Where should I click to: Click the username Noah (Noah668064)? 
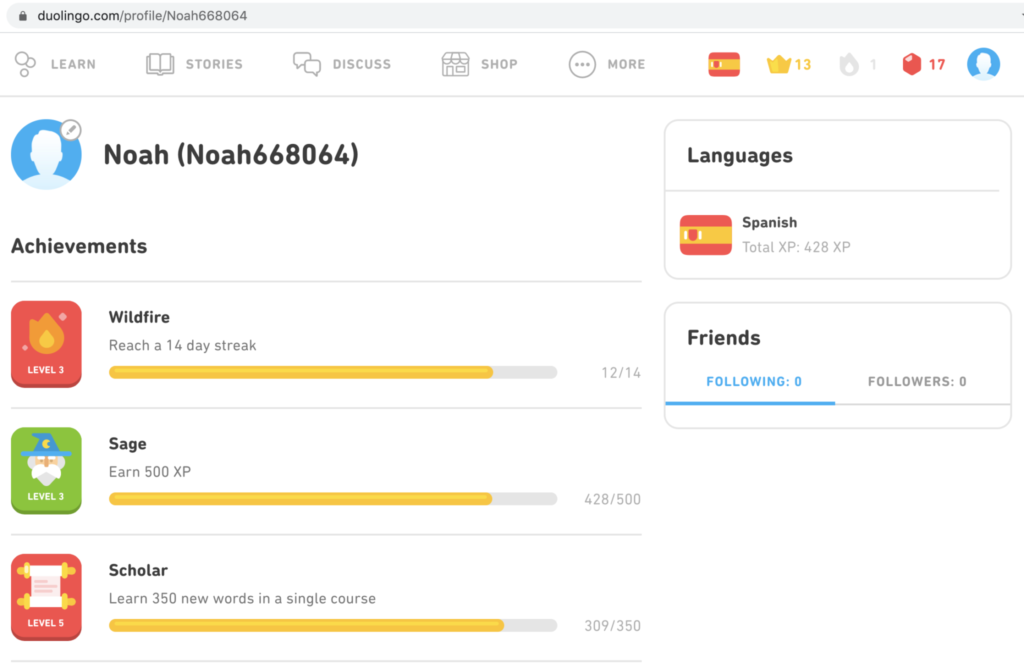231,155
